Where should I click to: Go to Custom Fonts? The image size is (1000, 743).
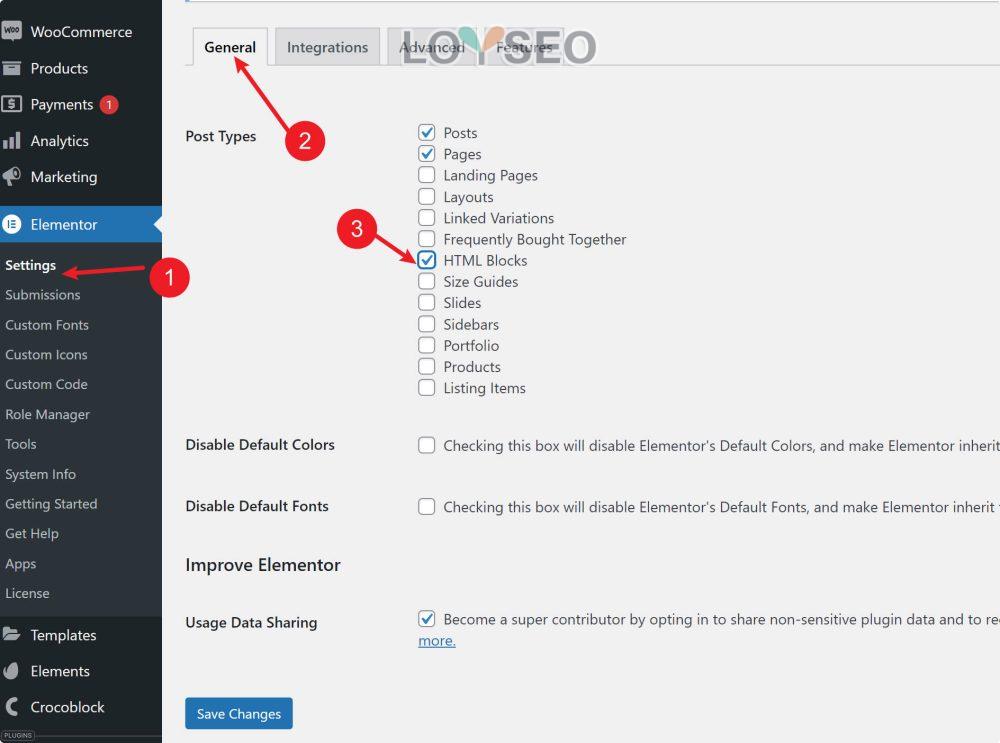click(x=47, y=325)
